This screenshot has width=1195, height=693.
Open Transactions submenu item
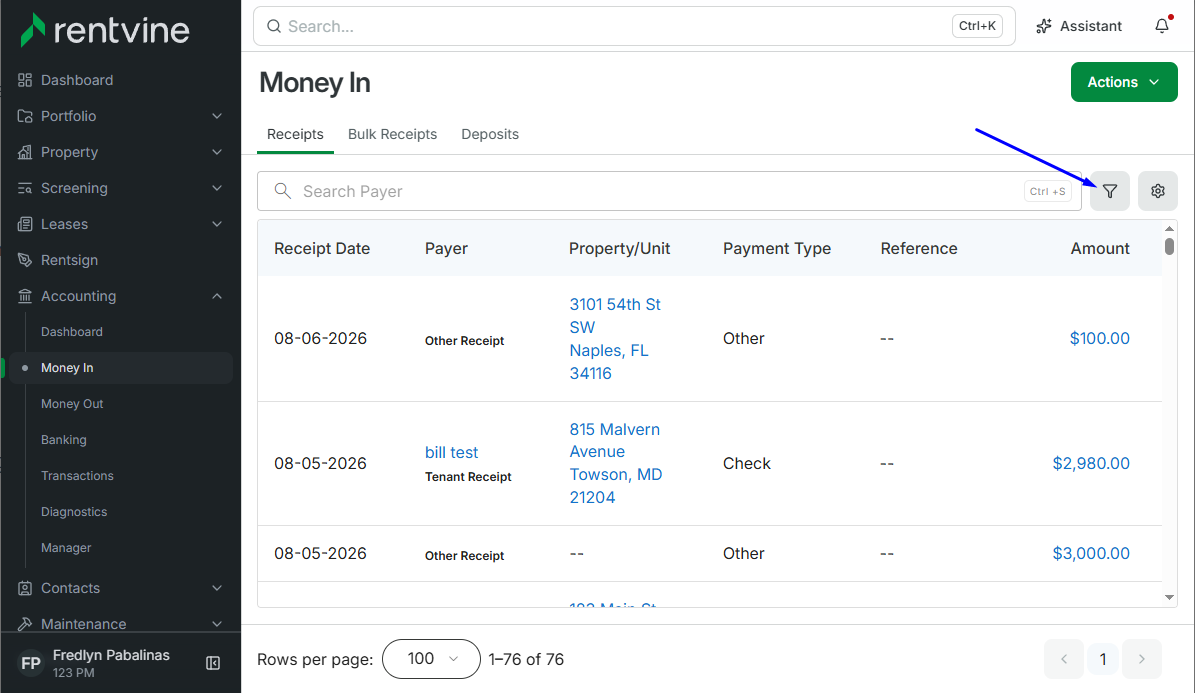(77, 476)
